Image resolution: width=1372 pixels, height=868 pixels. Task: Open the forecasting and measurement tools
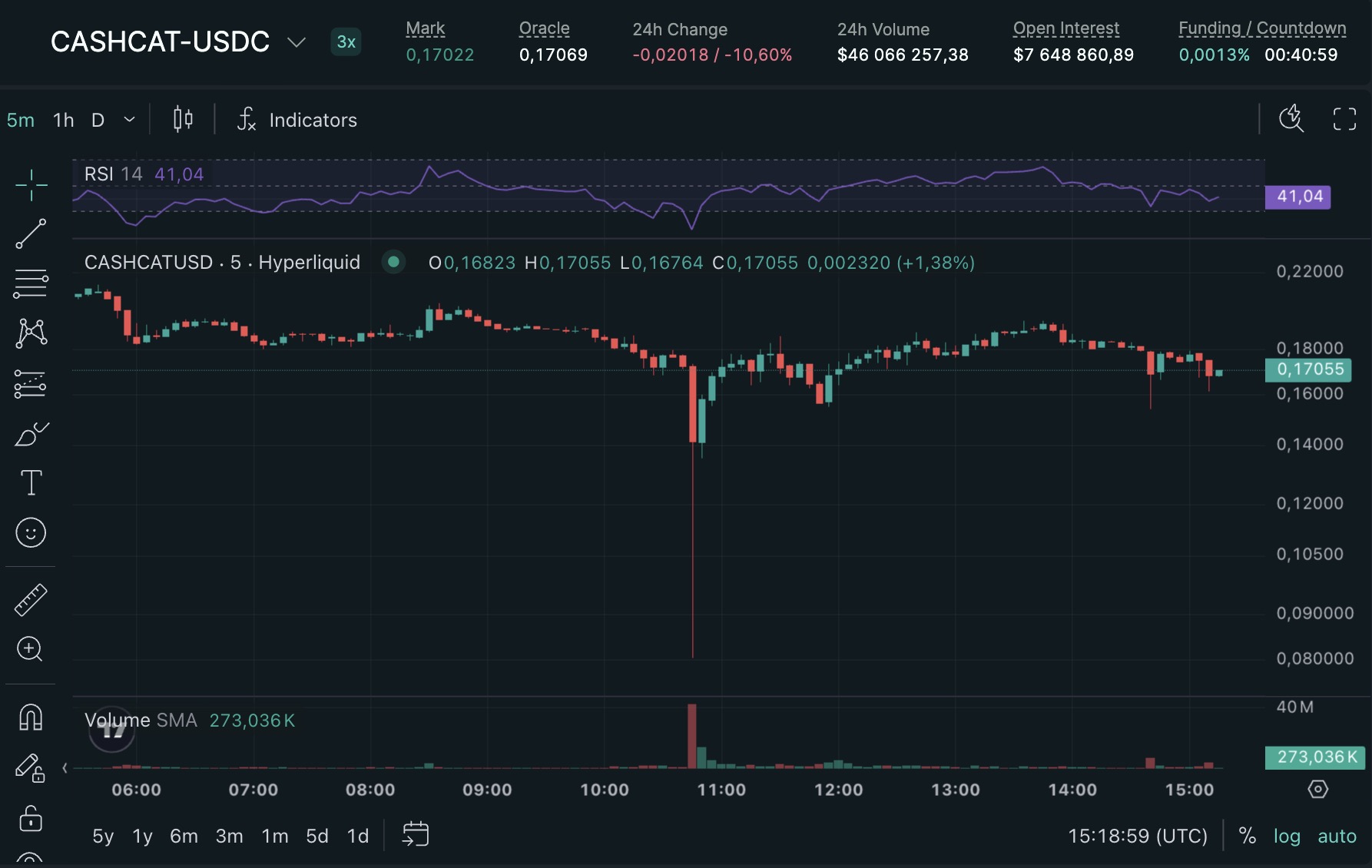pyautogui.click(x=31, y=384)
